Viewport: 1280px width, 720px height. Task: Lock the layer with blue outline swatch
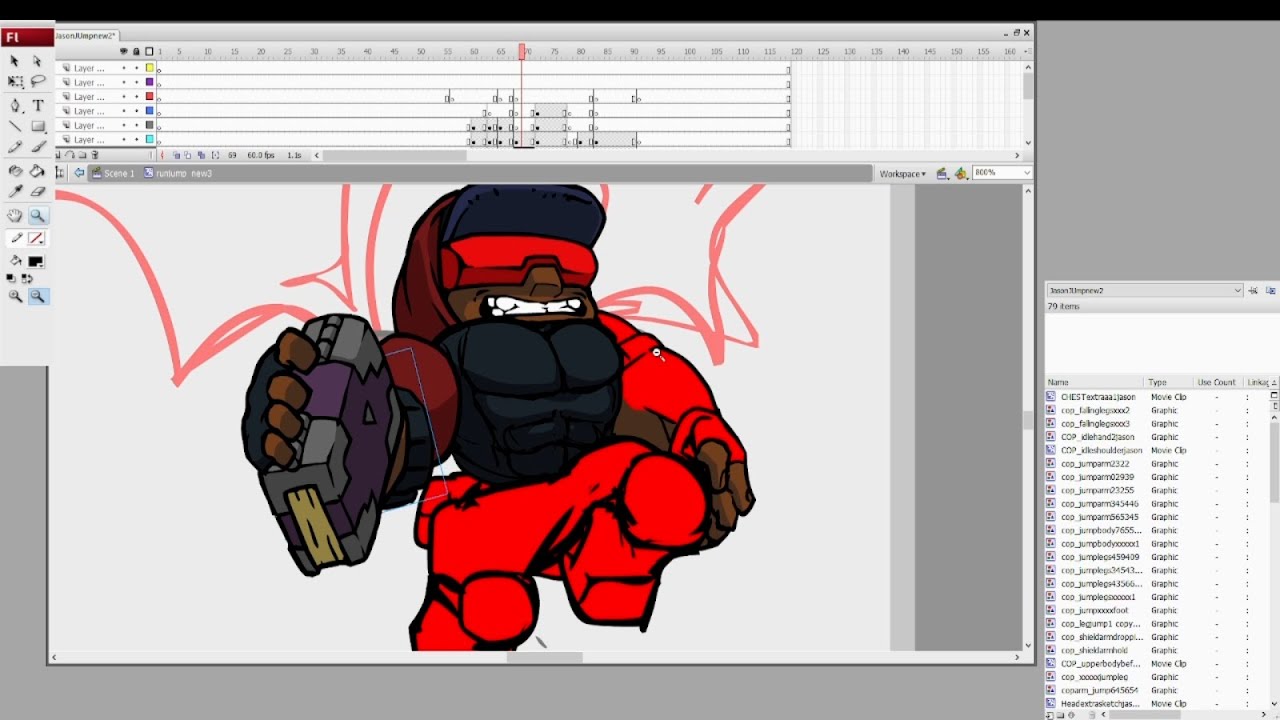[136, 111]
